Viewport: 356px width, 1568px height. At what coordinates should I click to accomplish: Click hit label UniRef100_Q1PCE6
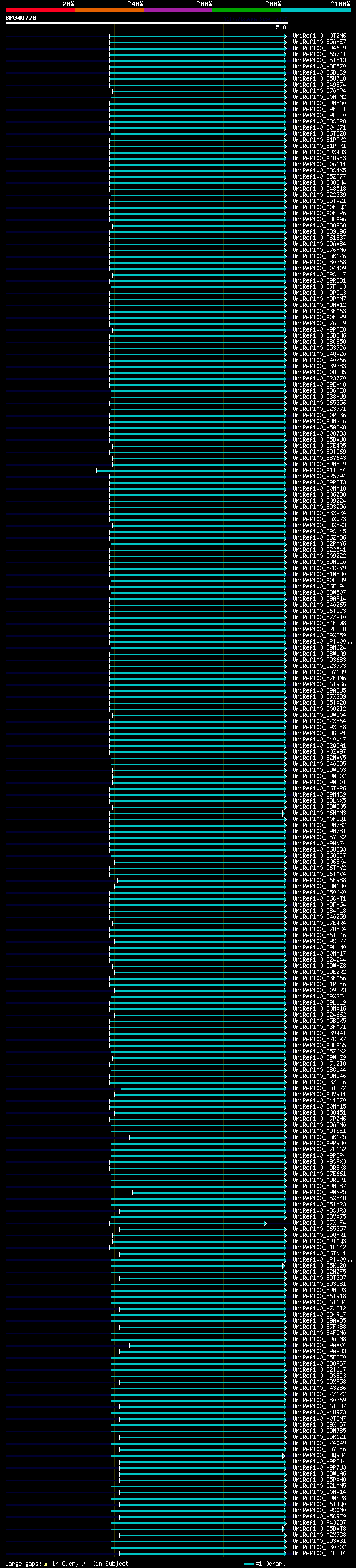point(319,985)
